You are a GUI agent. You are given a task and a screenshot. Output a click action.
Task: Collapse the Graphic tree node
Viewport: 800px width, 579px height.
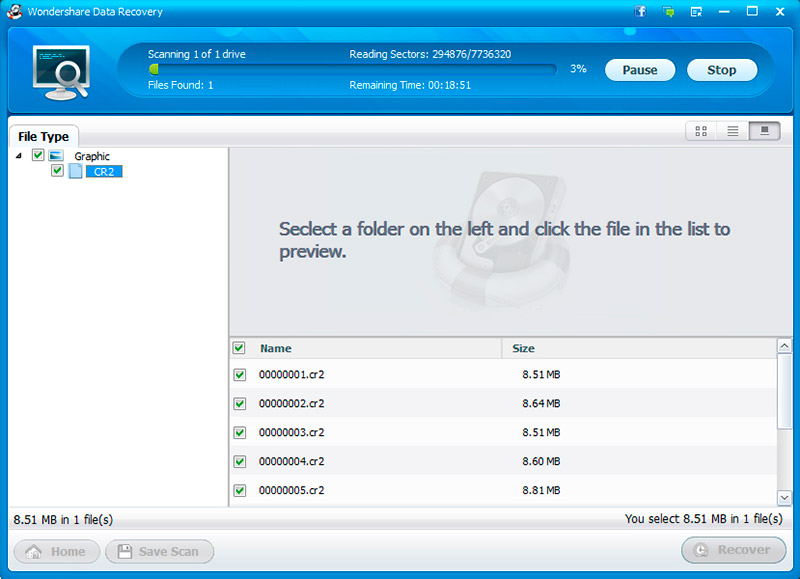[x=20, y=156]
